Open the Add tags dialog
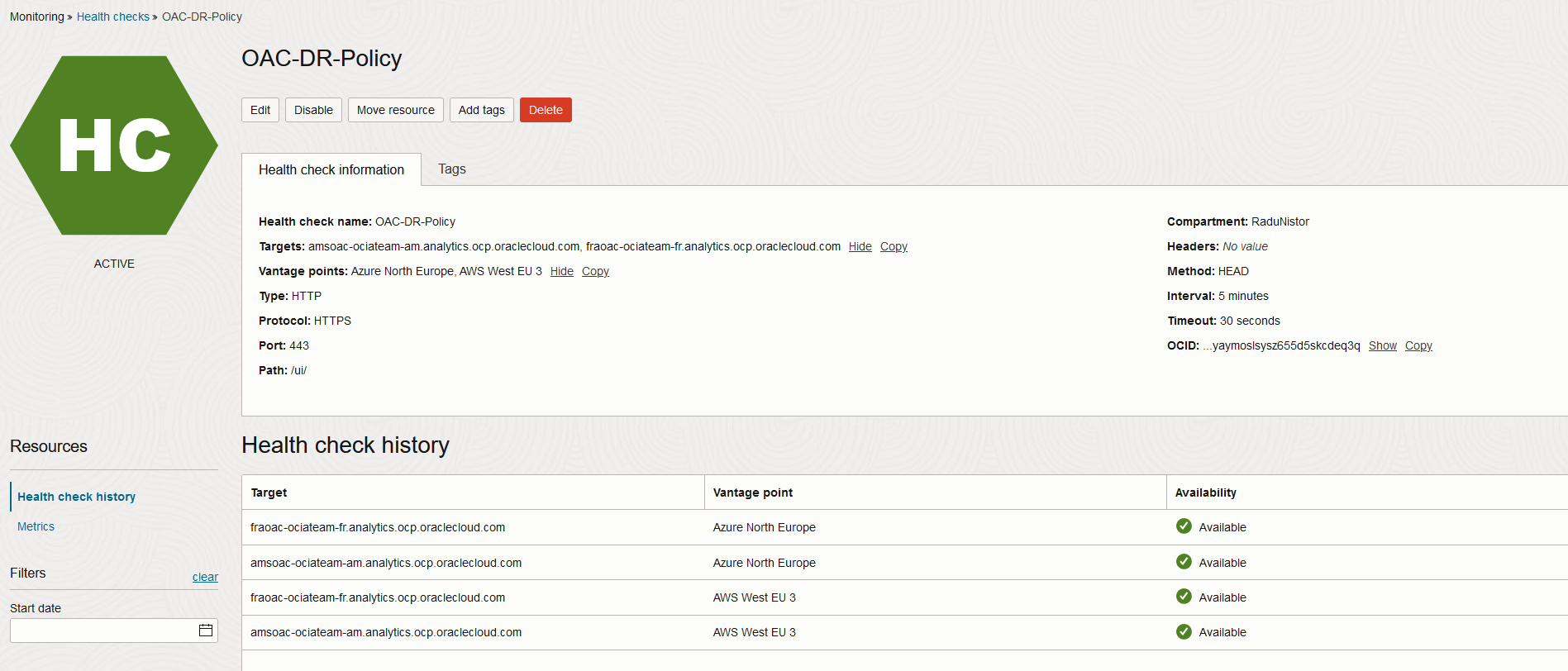This screenshot has width=1568, height=671. 481,110
